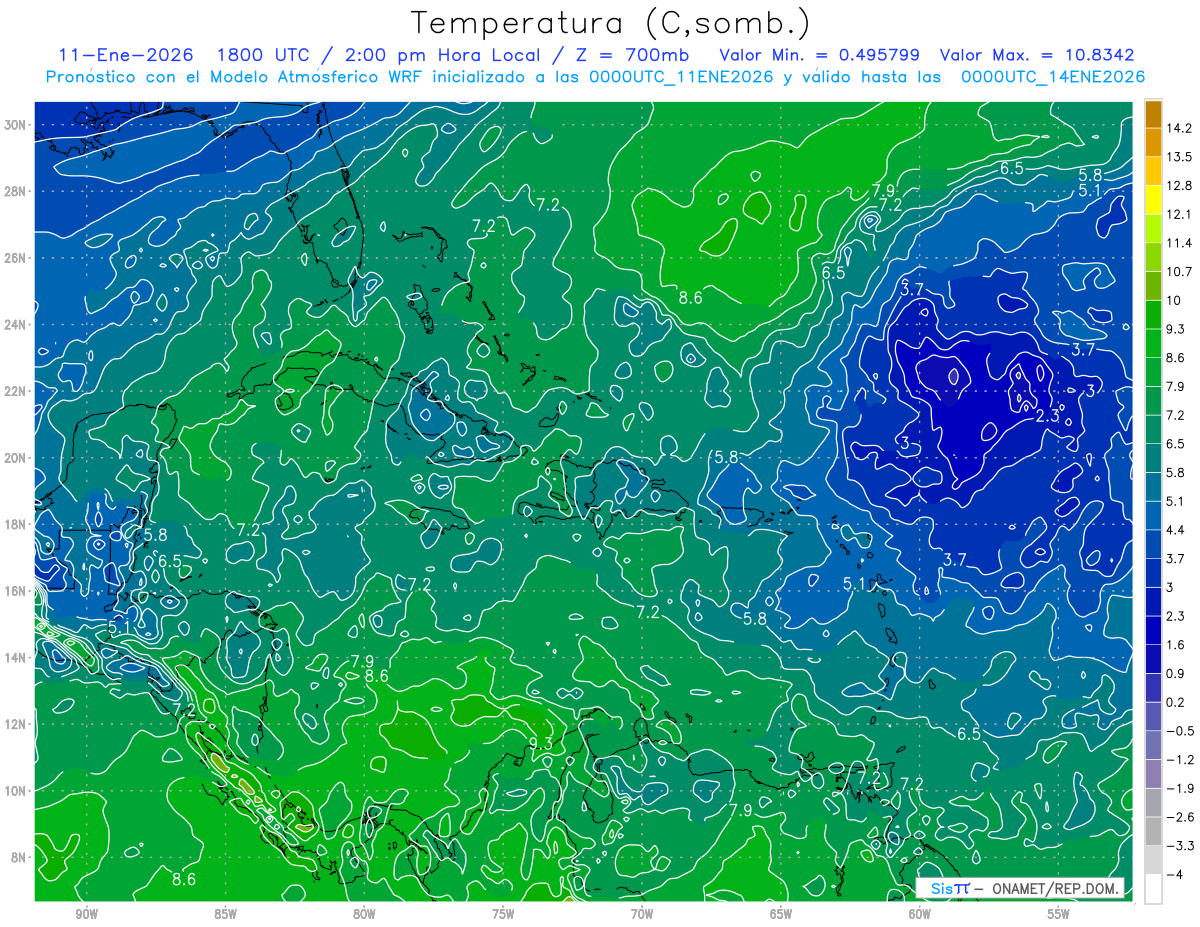
Task: Click legend value 13.5
Action: (x=1181, y=158)
